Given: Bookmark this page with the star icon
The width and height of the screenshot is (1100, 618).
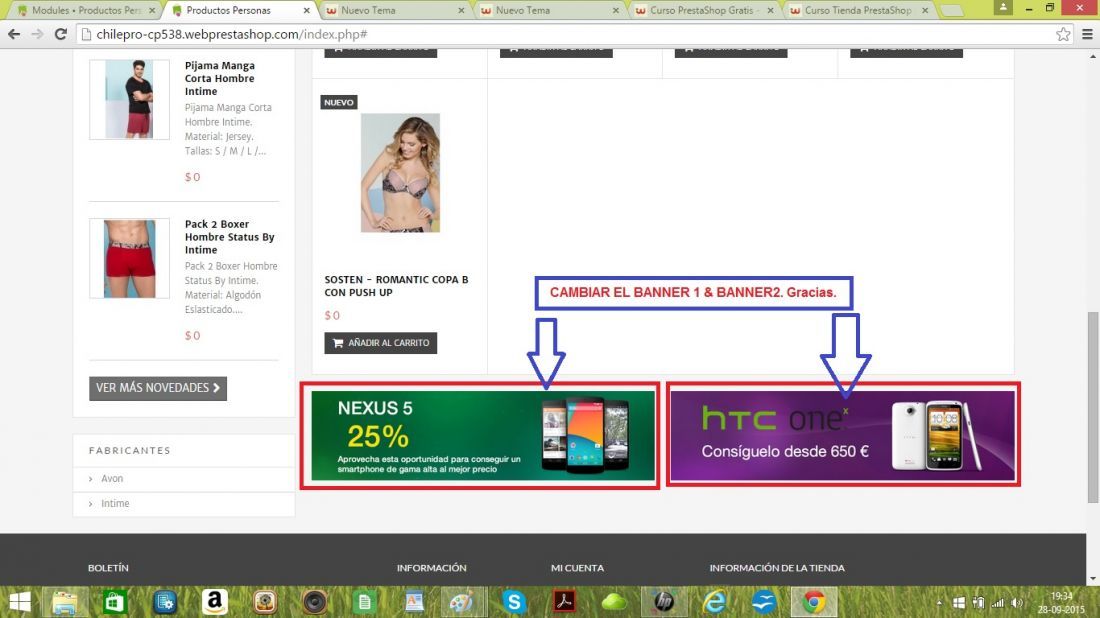Looking at the screenshot, I should [x=1063, y=34].
